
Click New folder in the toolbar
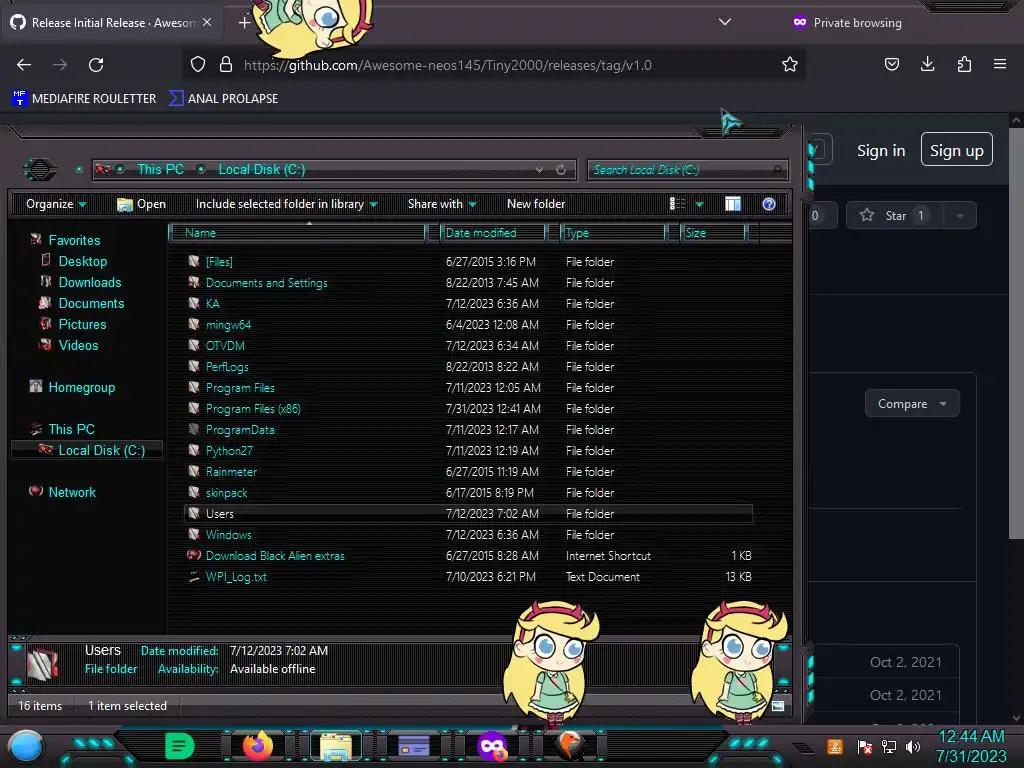(536, 204)
